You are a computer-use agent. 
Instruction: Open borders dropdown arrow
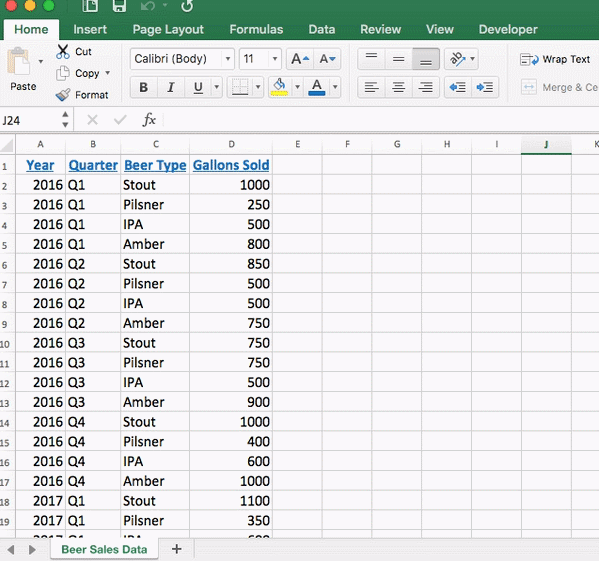(258, 87)
